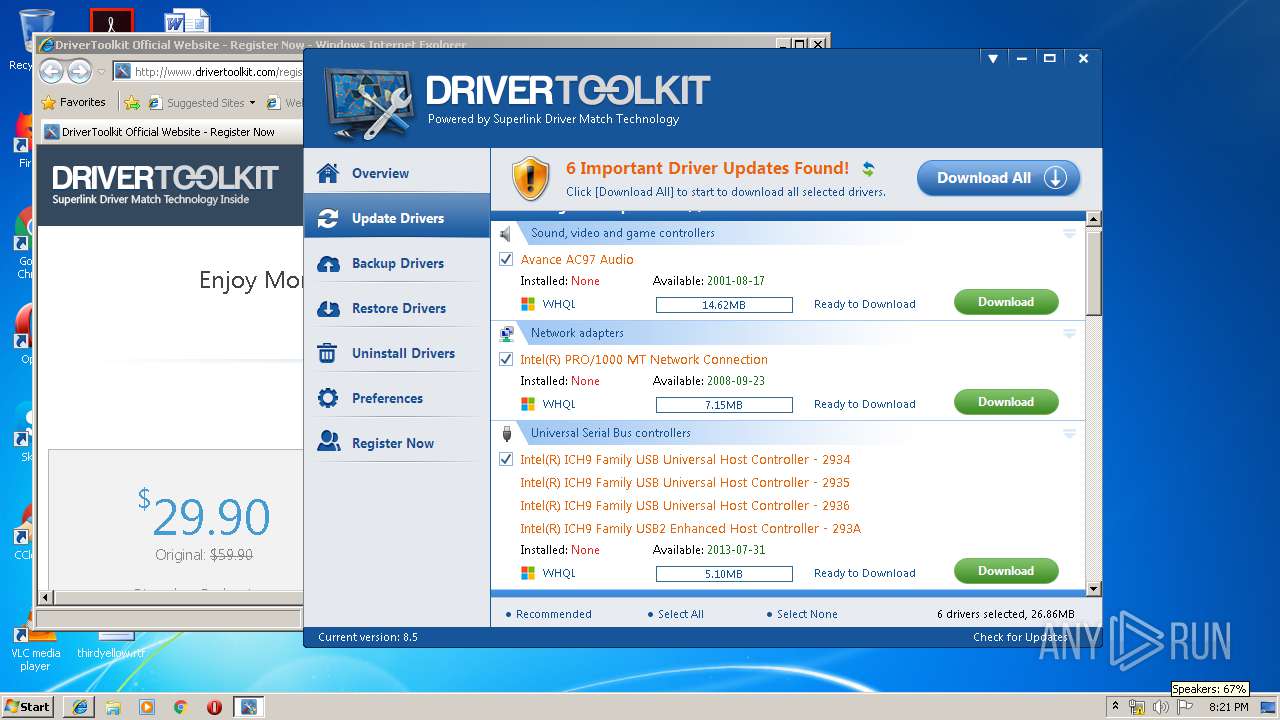The height and width of the screenshot is (720, 1280).
Task: Uncheck Intel ICH9 USB Host Controller 2934
Action: (506, 459)
